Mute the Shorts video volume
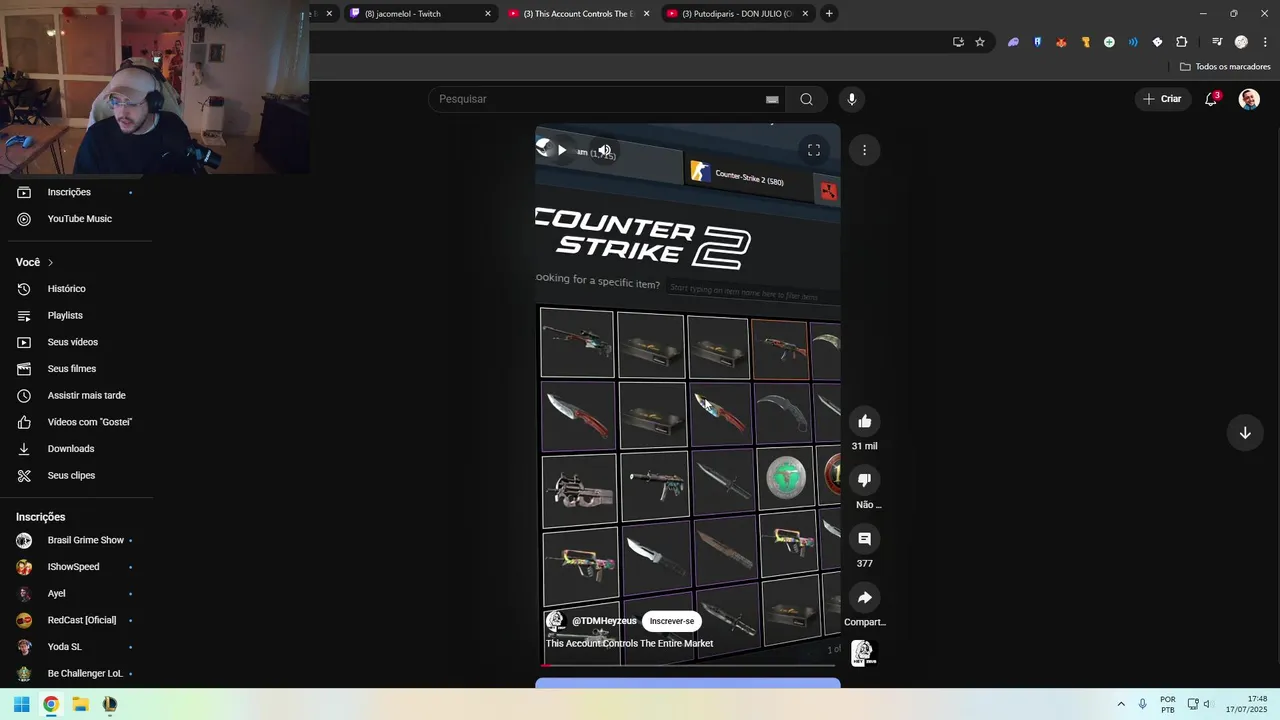Screen dimensions: 1280x720 click(x=604, y=150)
